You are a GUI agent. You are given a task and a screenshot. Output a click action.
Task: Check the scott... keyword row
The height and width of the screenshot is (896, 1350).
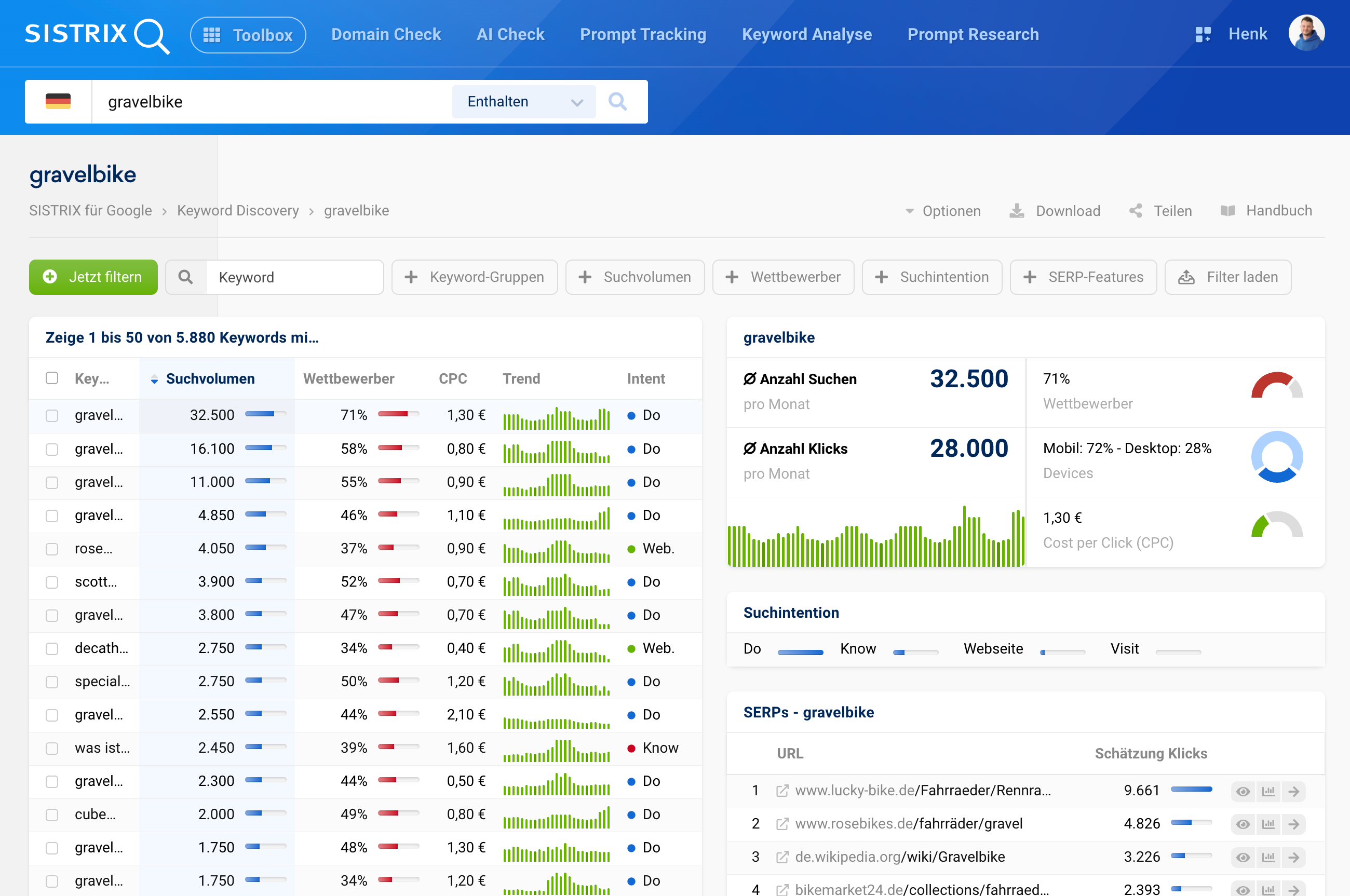(x=52, y=582)
